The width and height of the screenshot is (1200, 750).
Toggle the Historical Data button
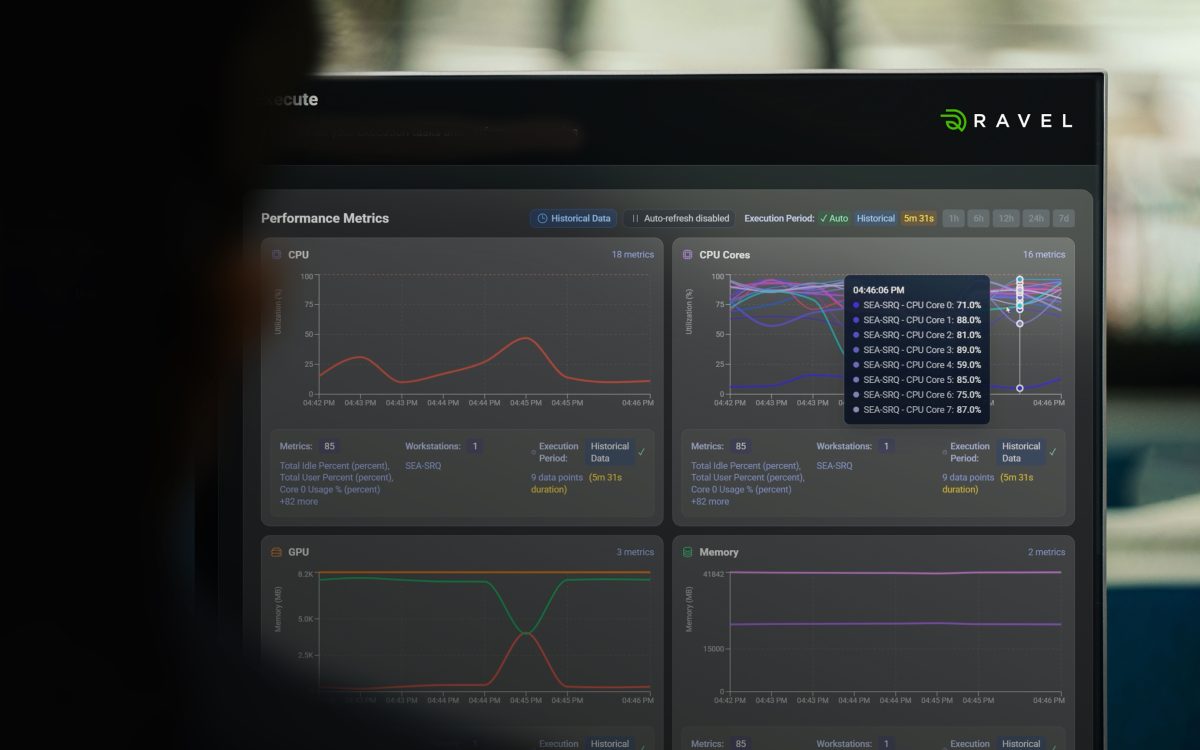(573, 218)
